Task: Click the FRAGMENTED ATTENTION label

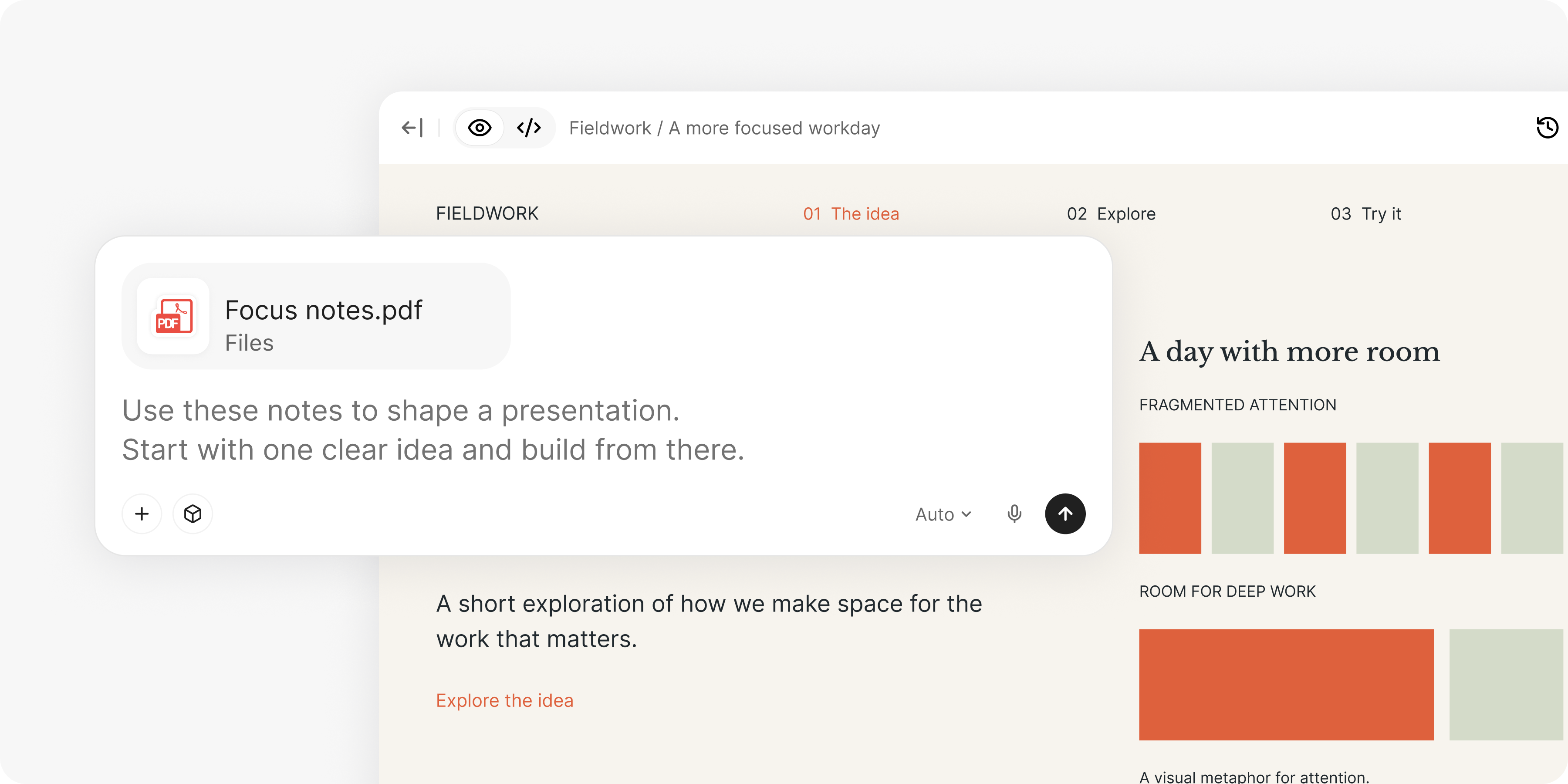Action: click(x=1237, y=405)
